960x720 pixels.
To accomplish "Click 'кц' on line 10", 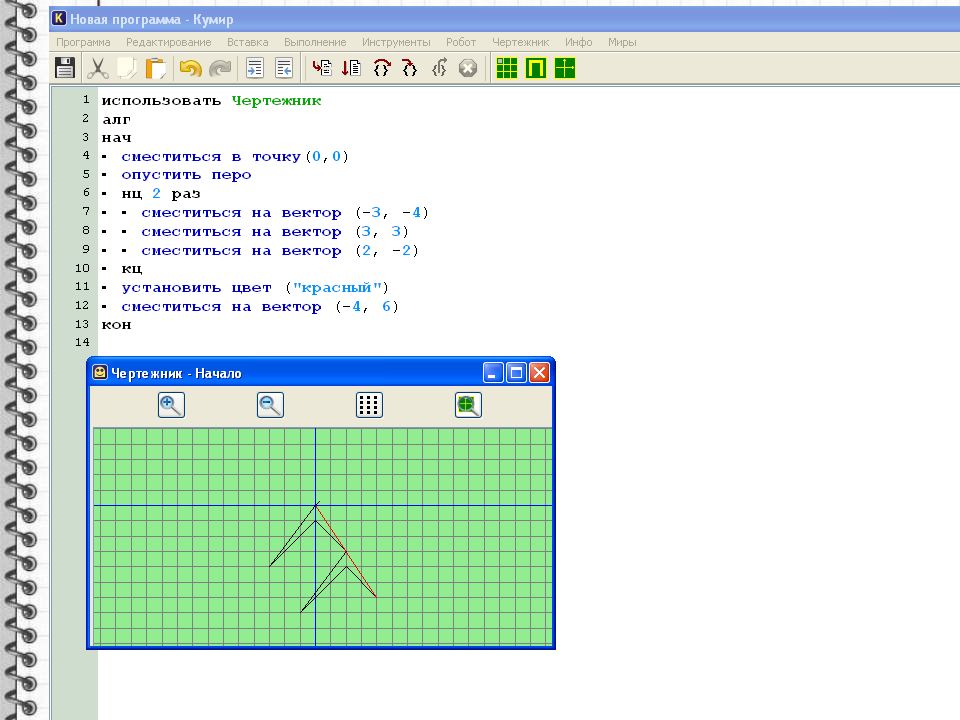I will (132, 269).
